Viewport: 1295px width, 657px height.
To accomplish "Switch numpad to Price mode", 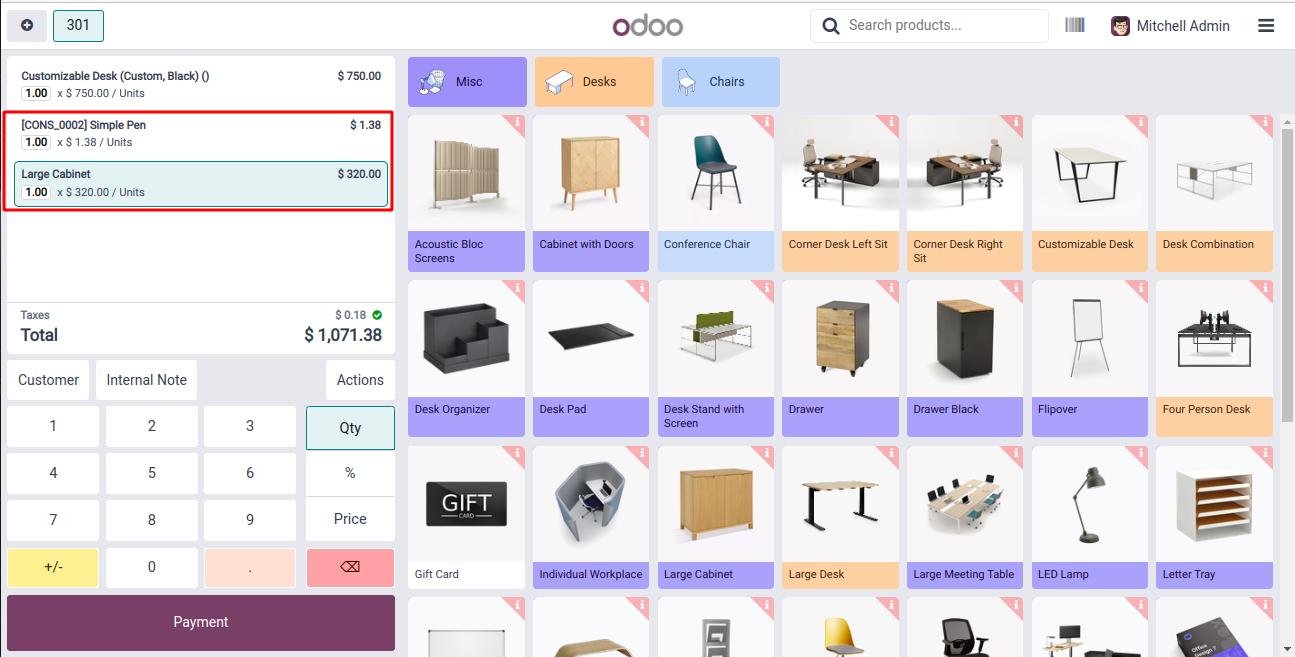I will [x=350, y=519].
